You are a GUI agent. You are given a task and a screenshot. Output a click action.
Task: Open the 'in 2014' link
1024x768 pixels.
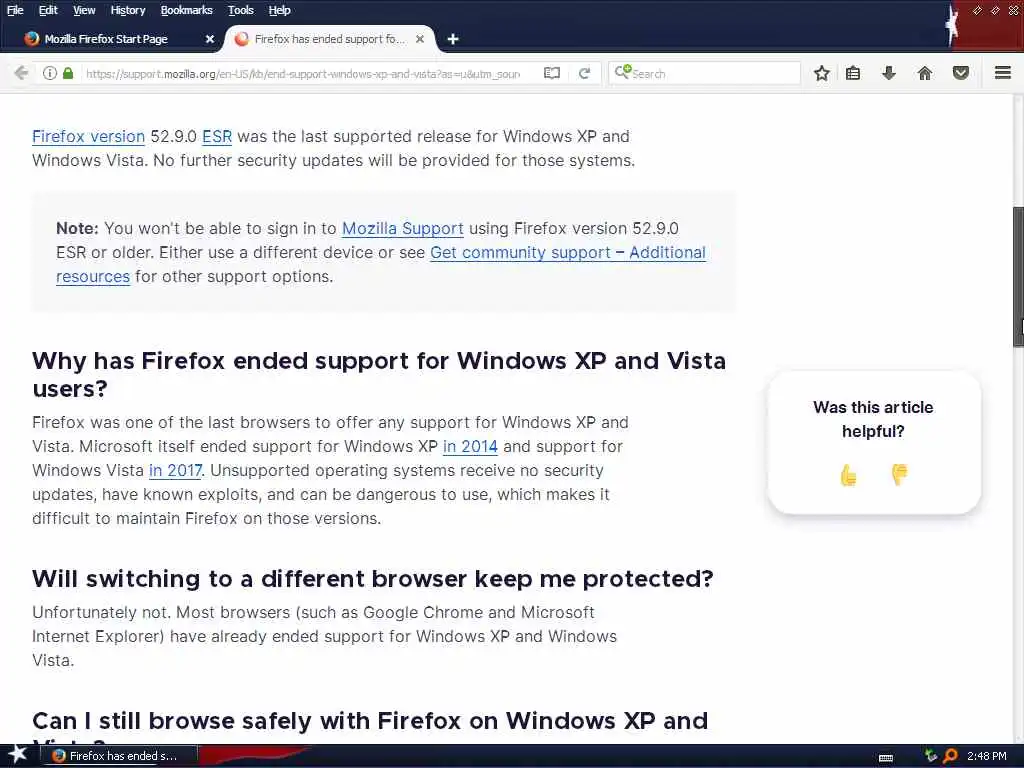point(470,447)
